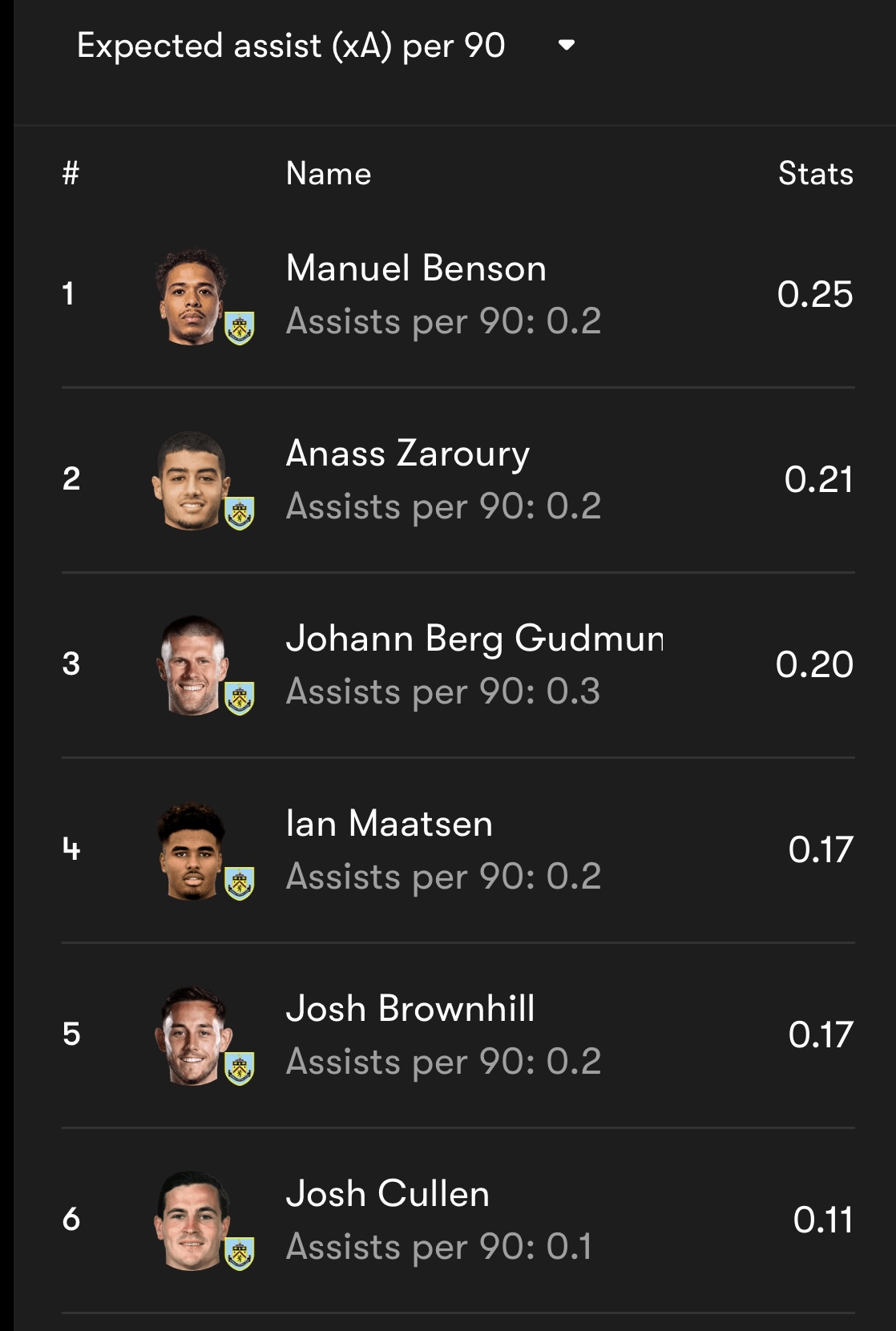This screenshot has width=896, height=1331.
Task: Click Johann Berg Gudmundsson's player photo
Action: pos(192,665)
